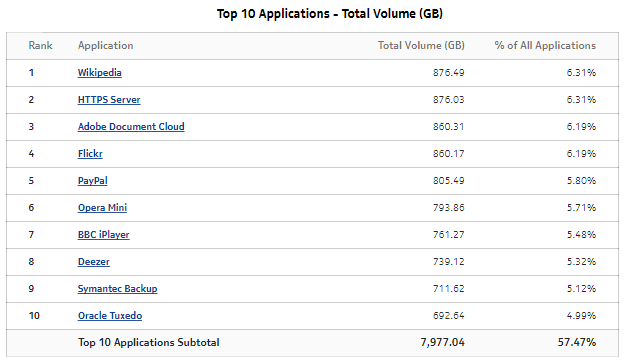Click the 5.71% percentage value

coord(581,208)
